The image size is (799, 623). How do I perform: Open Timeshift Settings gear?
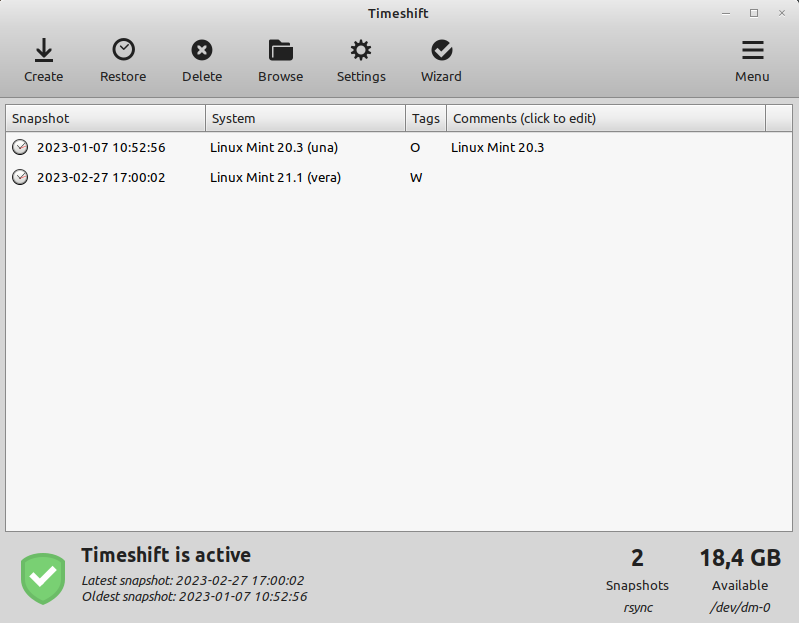361,61
